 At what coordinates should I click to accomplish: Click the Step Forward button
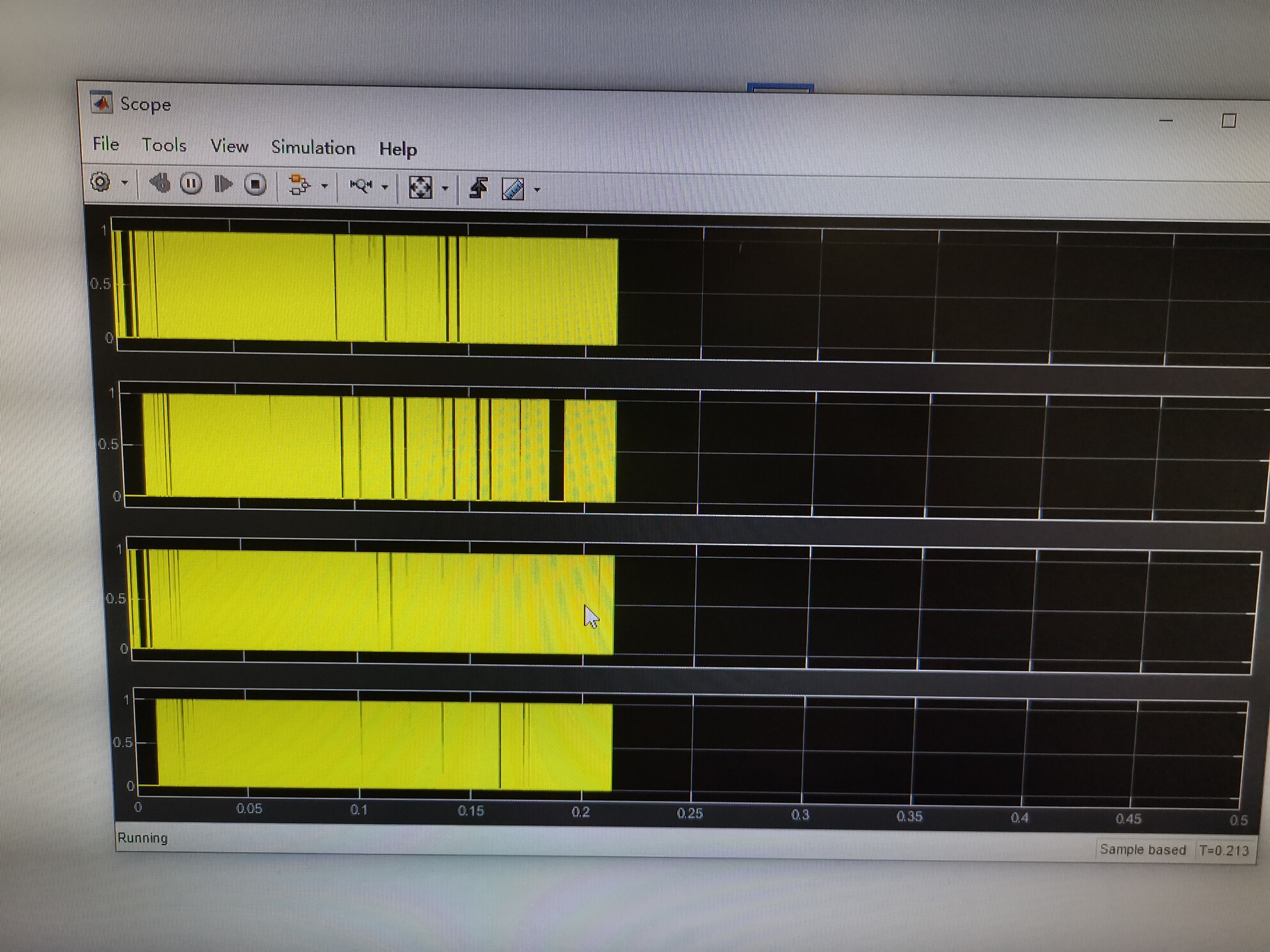click(223, 184)
